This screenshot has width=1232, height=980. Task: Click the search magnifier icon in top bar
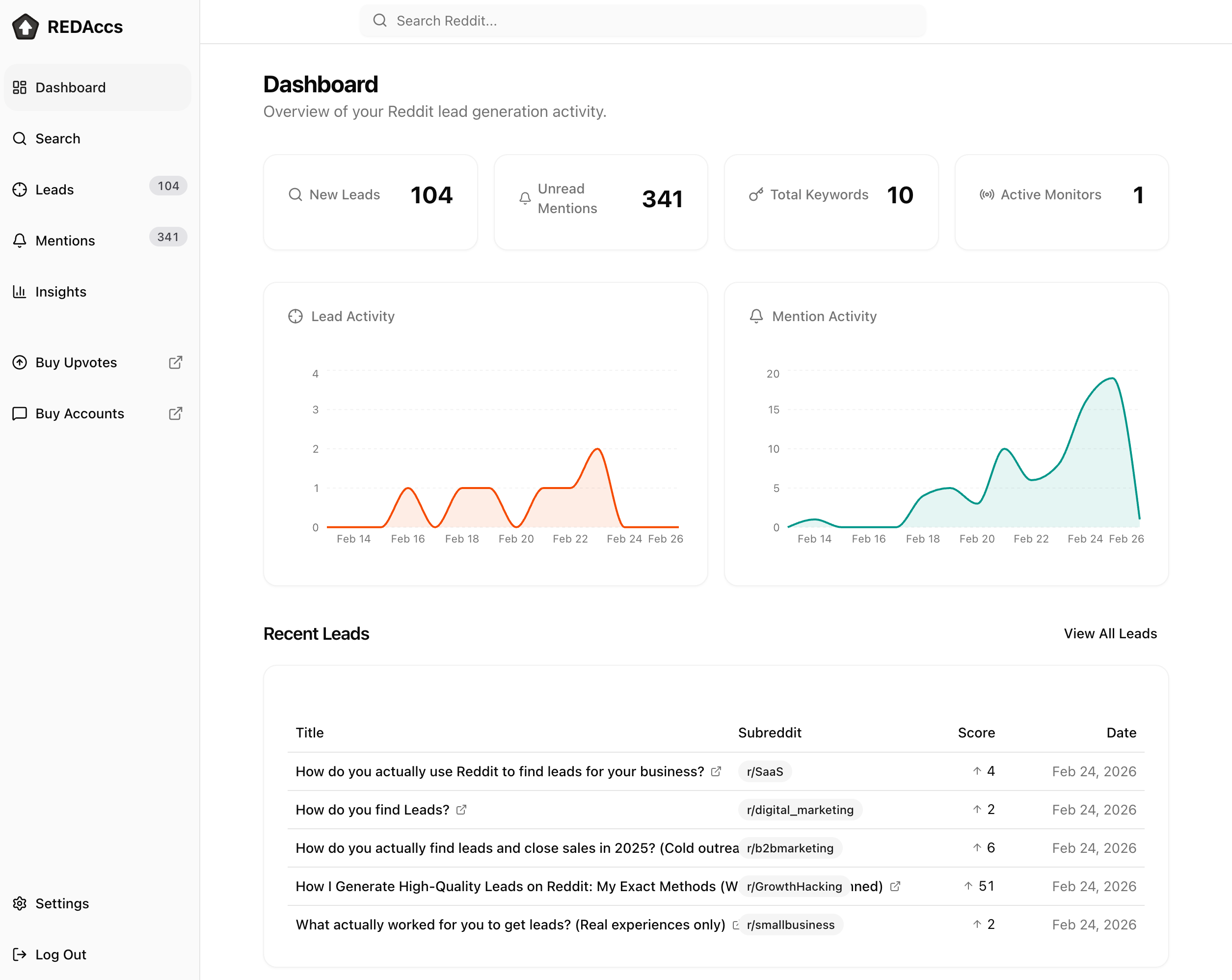click(x=380, y=21)
